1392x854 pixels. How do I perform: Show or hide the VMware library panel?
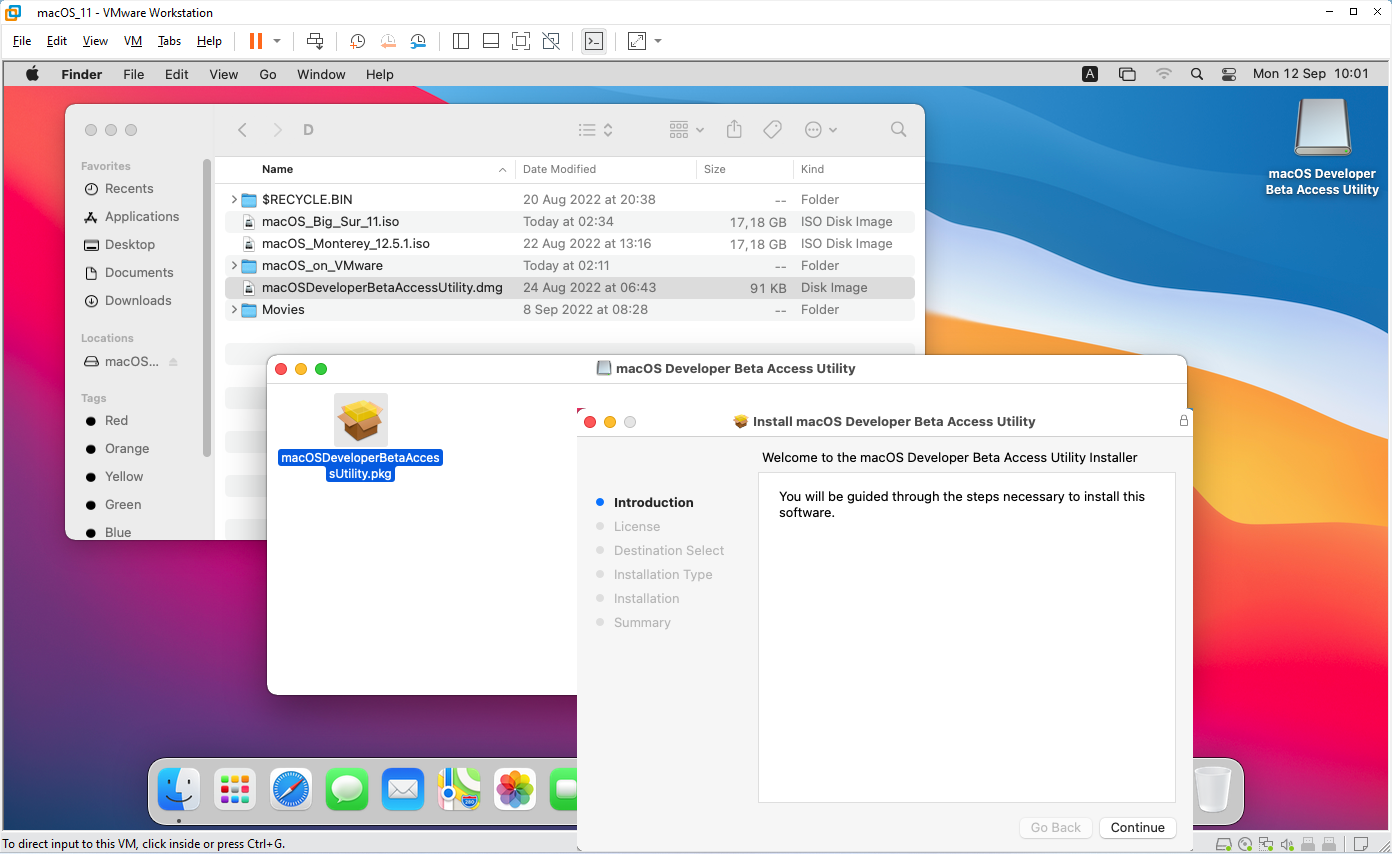[461, 41]
